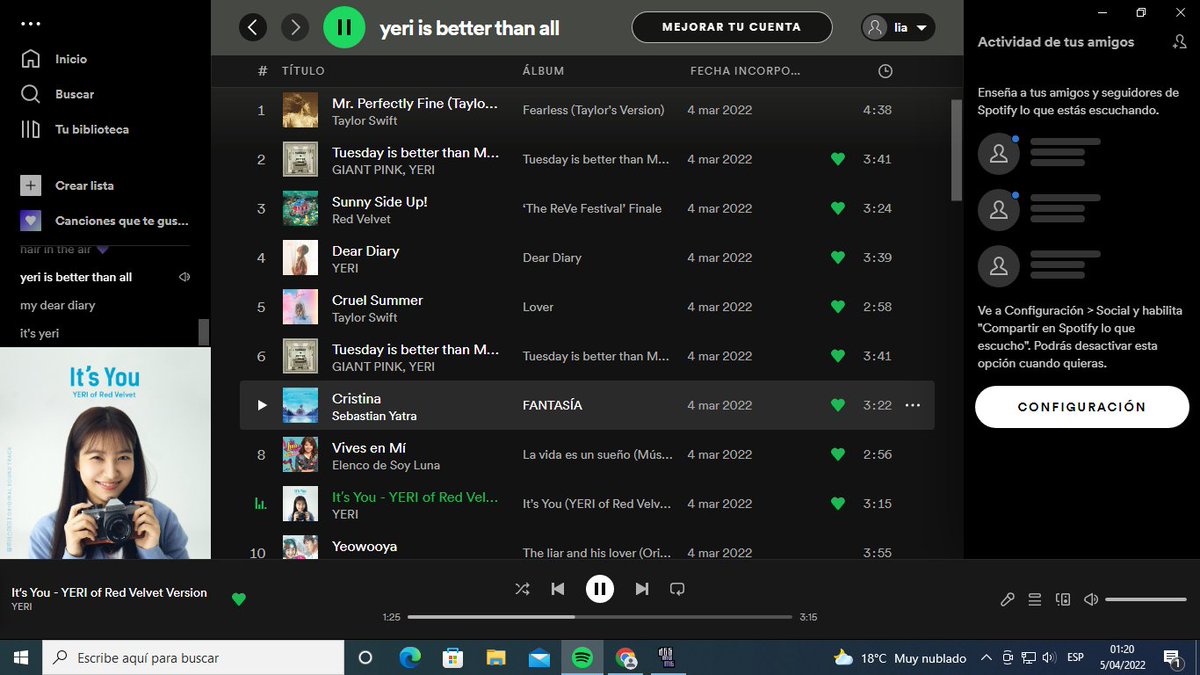Click Sunny Side Up! album thumbnail
Image resolution: width=1200 pixels, height=675 pixels.
point(300,208)
